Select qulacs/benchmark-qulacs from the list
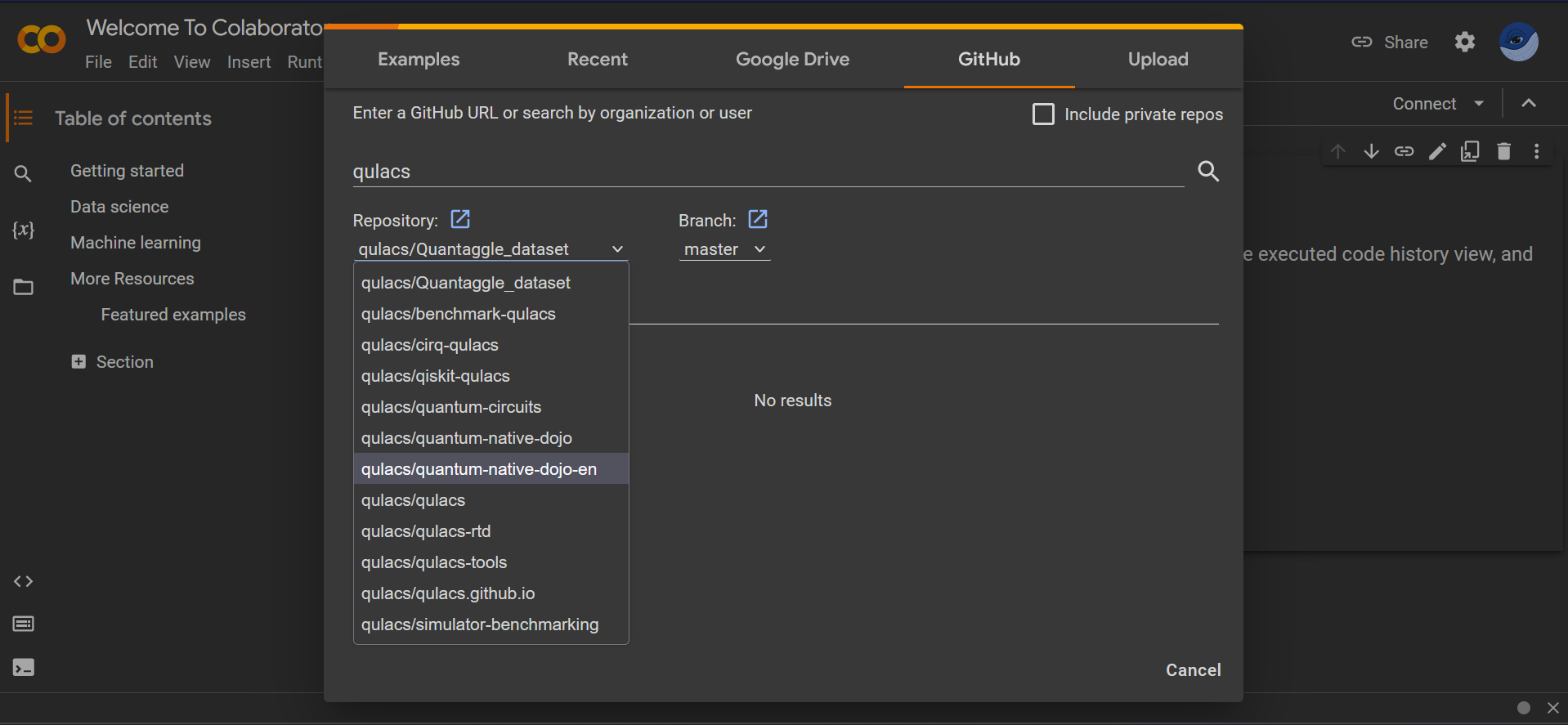 491,314
